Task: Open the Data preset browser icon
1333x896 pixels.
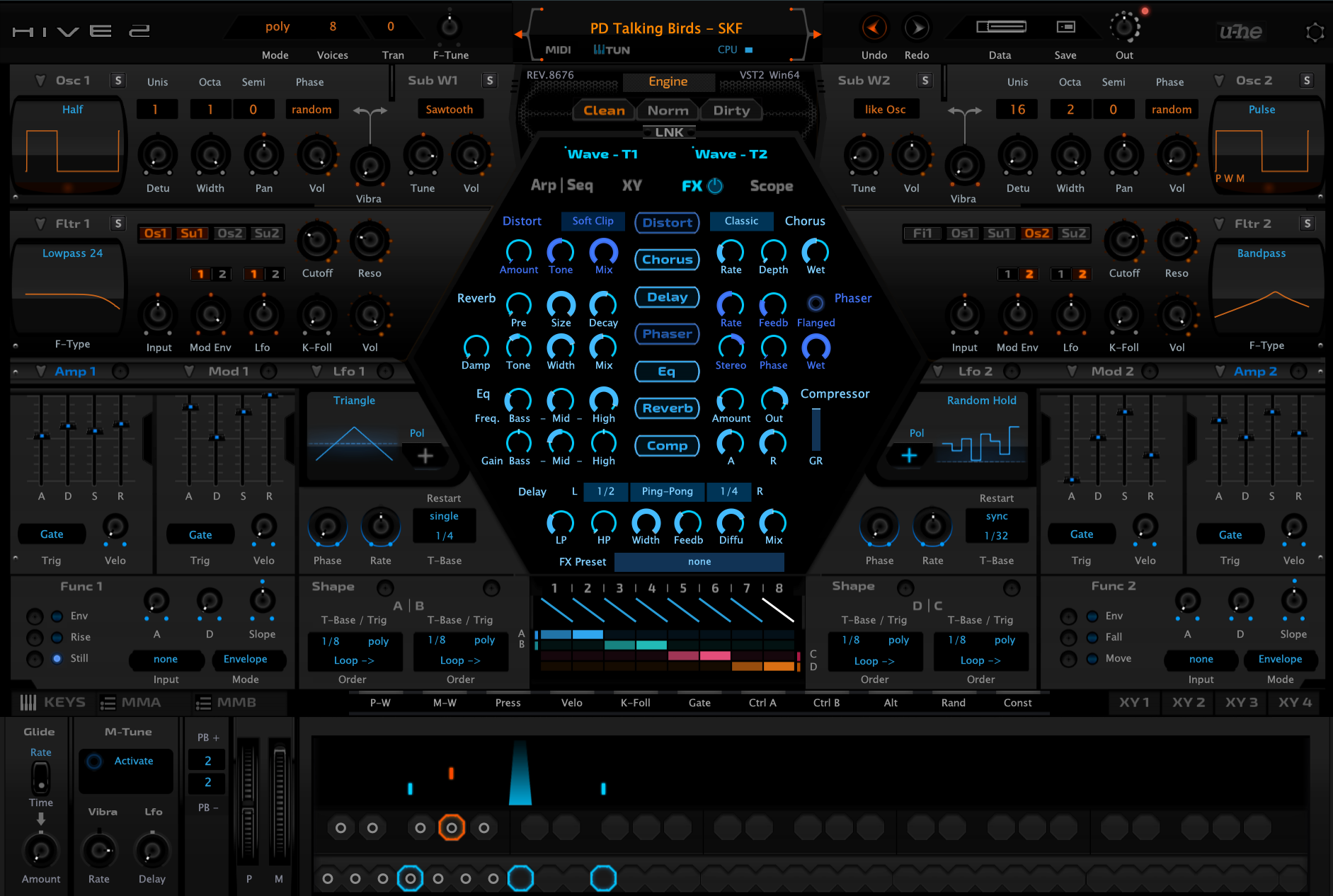Action: point(1001,27)
